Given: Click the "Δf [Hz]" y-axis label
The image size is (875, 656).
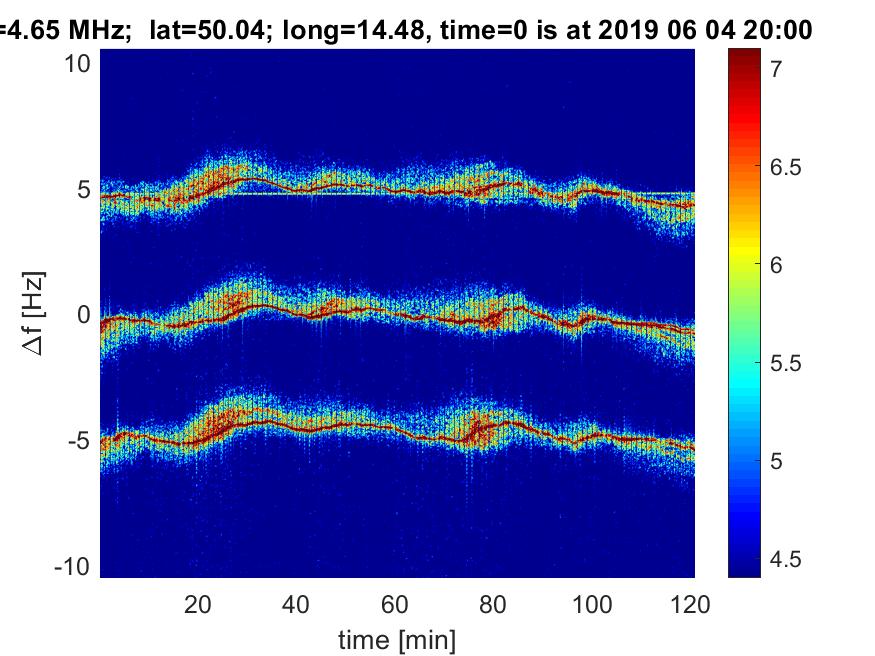Looking at the screenshot, I should [34, 316].
